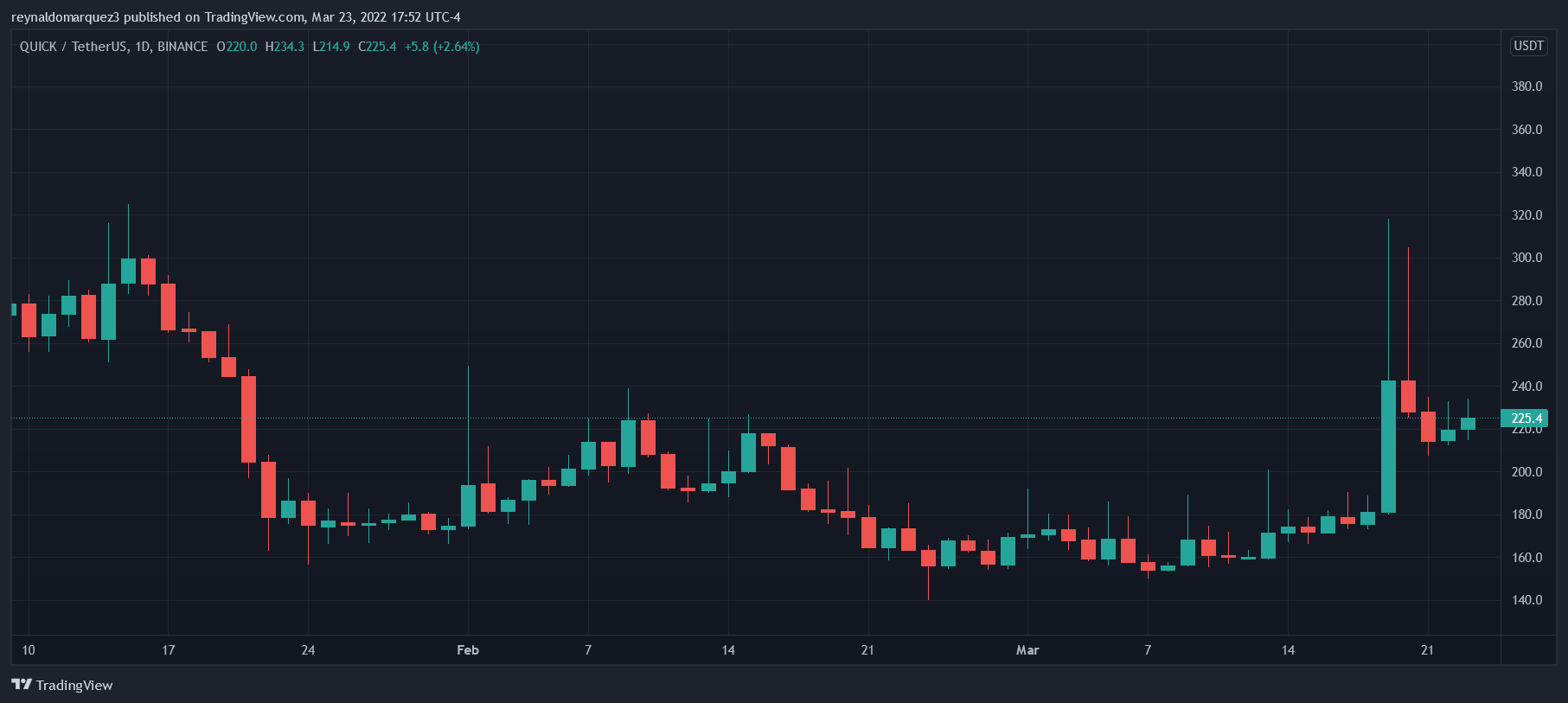Click the current price tag 225.4
The height and width of the screenshot is (703, 1568).
point(1526,419)
